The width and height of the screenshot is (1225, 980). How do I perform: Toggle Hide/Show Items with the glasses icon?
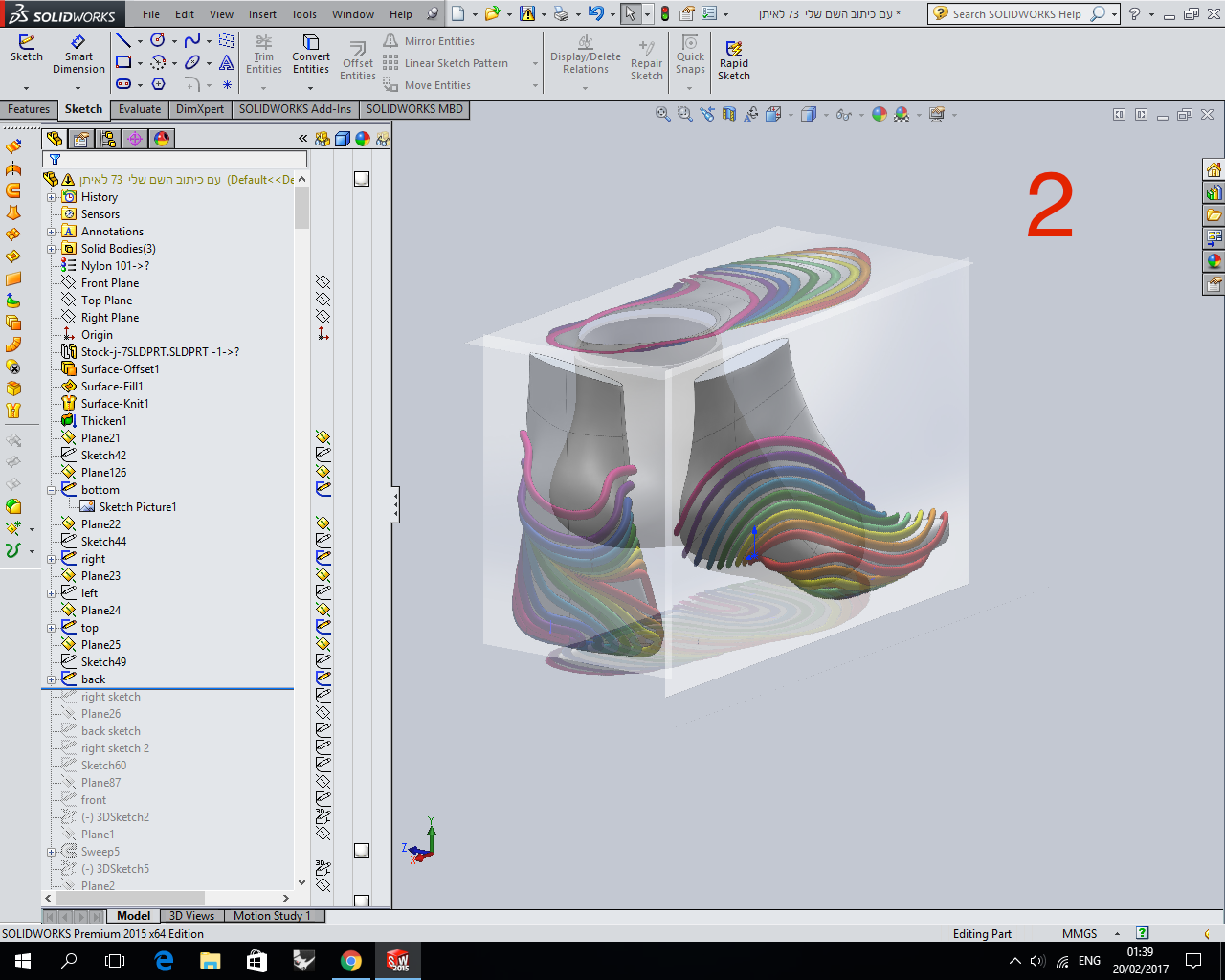[x=843, y=113]
